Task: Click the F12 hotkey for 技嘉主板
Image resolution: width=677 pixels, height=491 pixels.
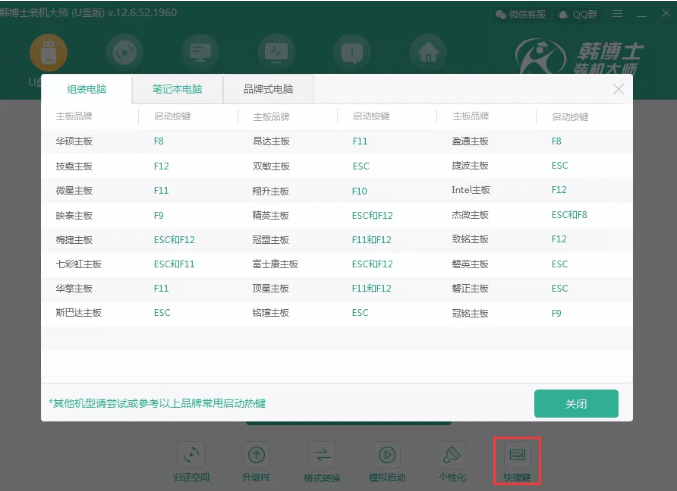Action: [161, 166]
